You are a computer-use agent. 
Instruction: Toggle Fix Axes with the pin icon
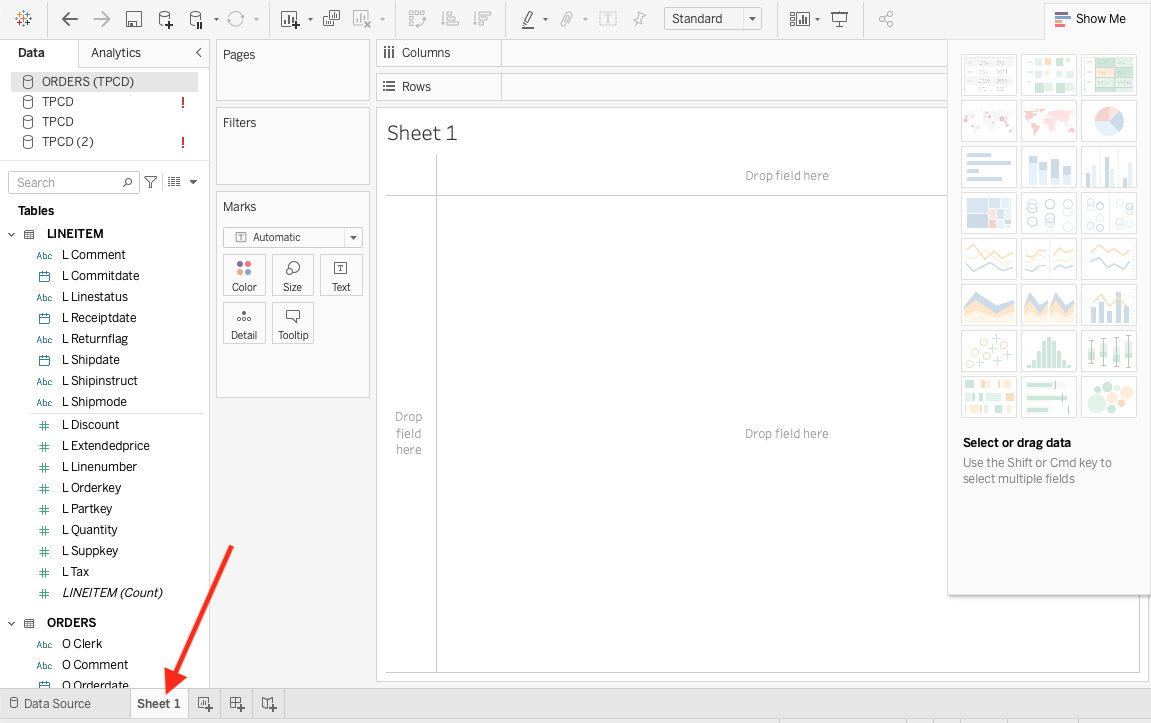pyautogui.click(x=639, y=18)
